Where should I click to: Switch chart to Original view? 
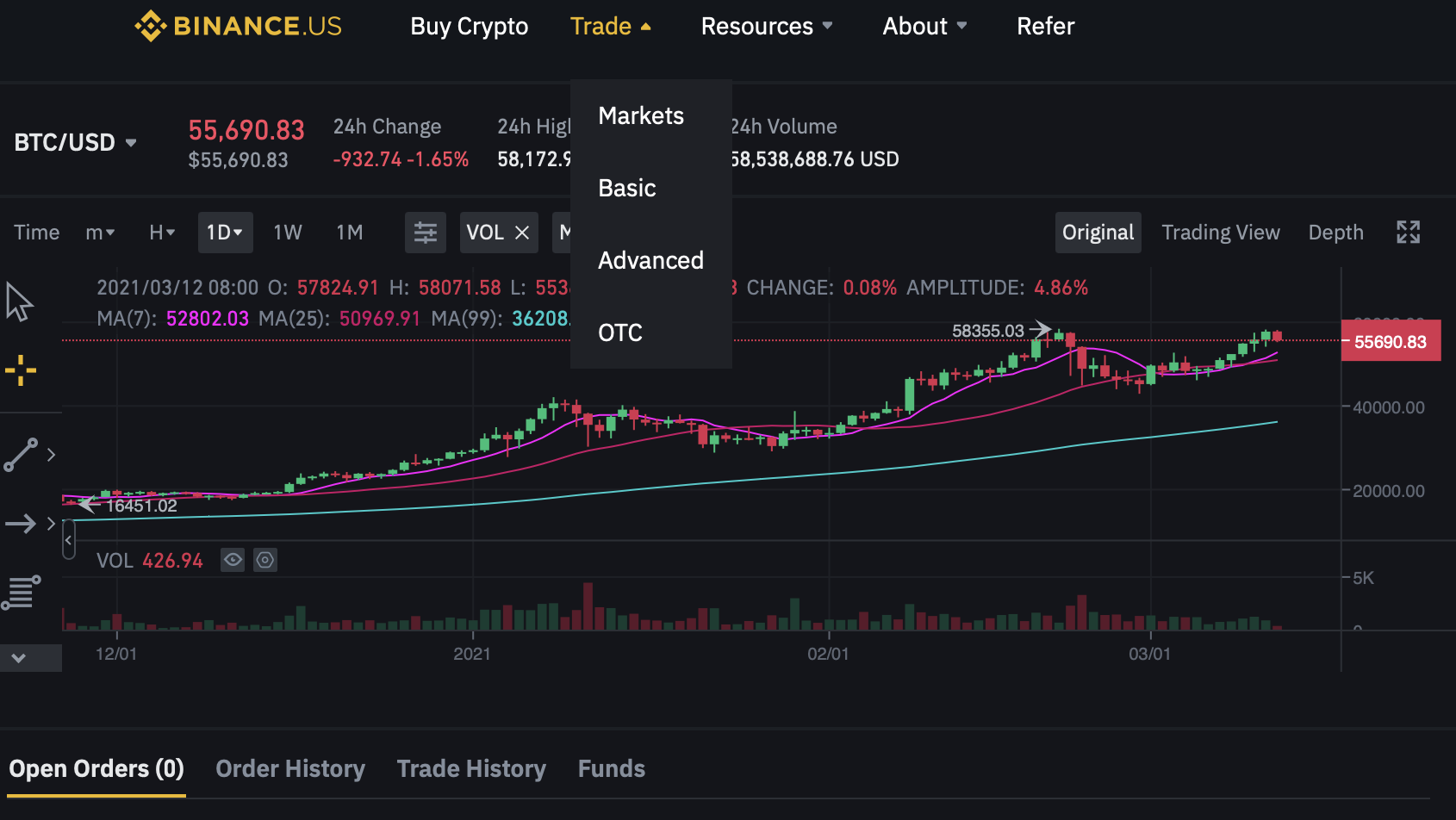point(1098,233)
